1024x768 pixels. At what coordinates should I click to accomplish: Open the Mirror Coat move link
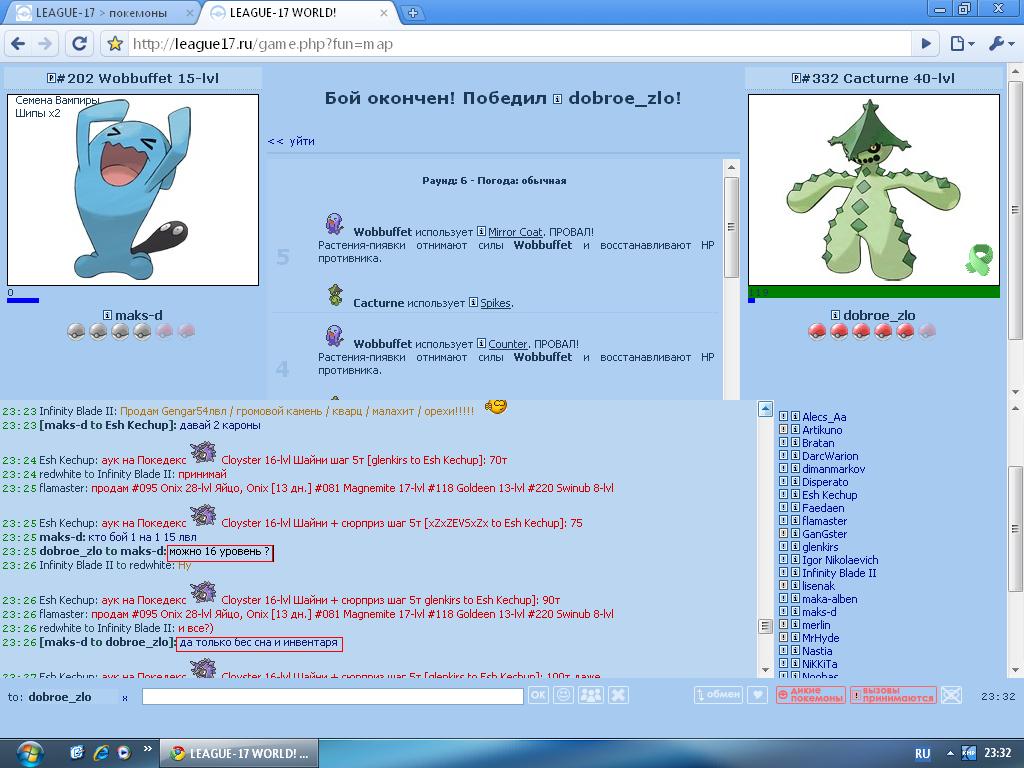(x=515, y=232)
